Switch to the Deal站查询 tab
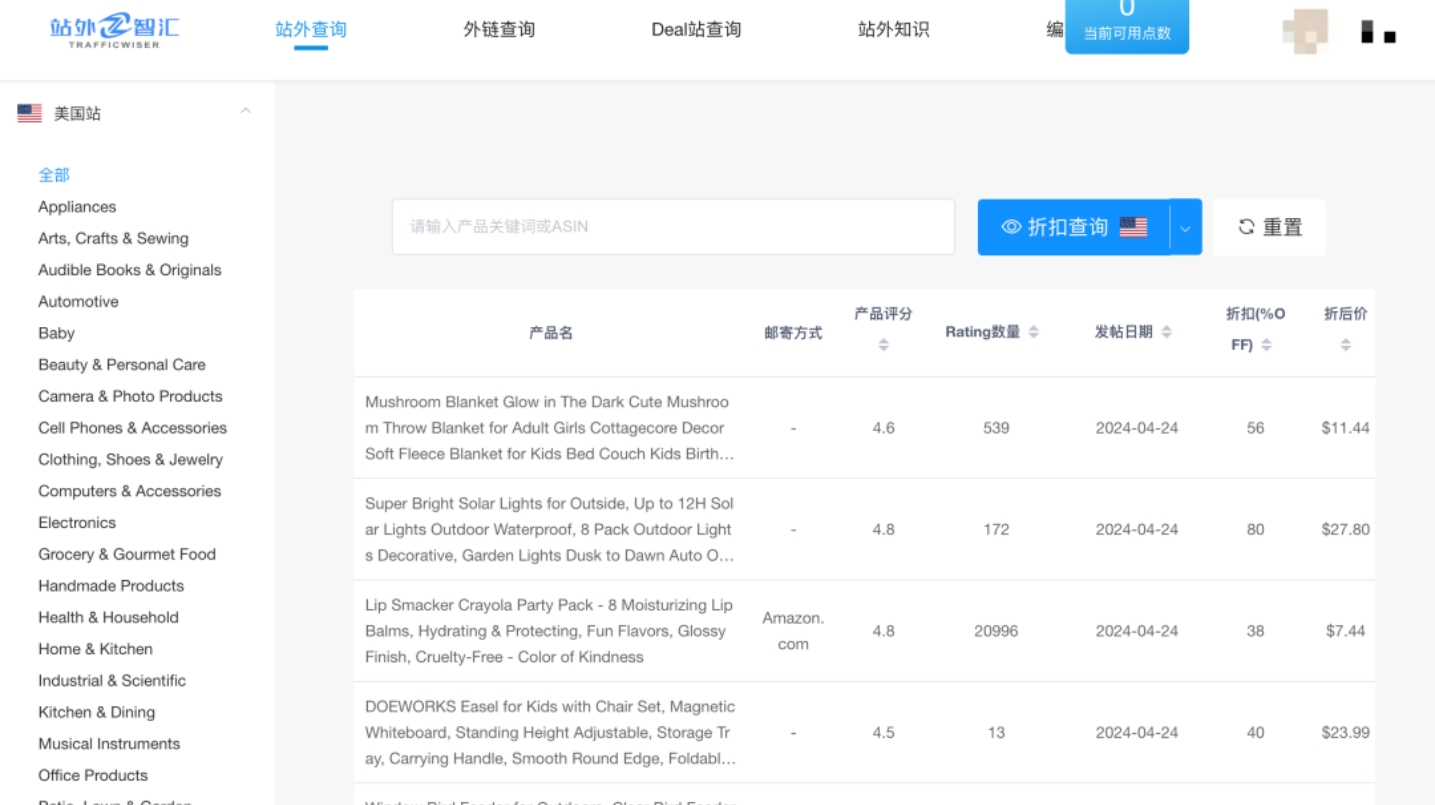 696,30
